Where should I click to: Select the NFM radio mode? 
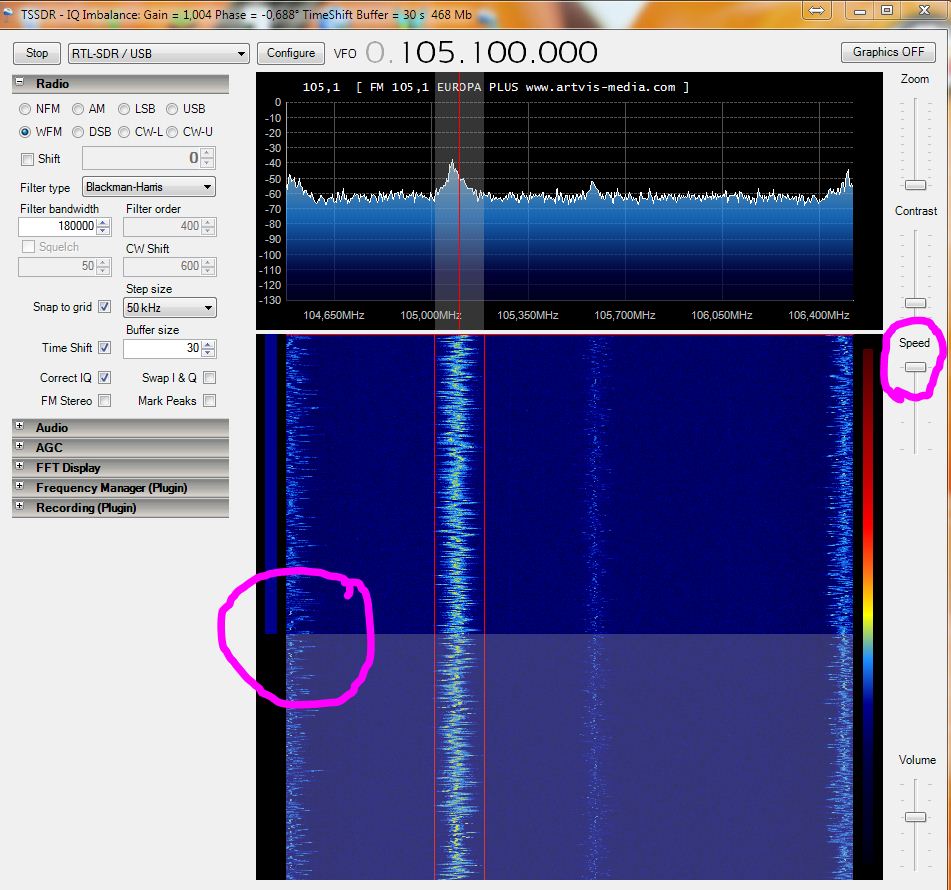point(25,109)
